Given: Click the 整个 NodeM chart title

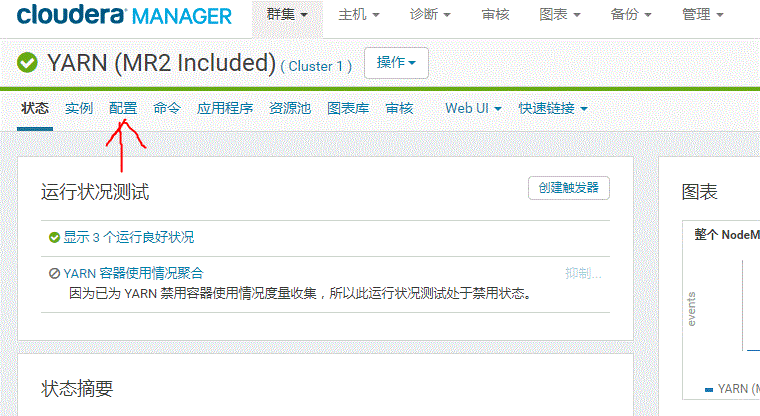Looking at the screenshot, I should point(727,235).
